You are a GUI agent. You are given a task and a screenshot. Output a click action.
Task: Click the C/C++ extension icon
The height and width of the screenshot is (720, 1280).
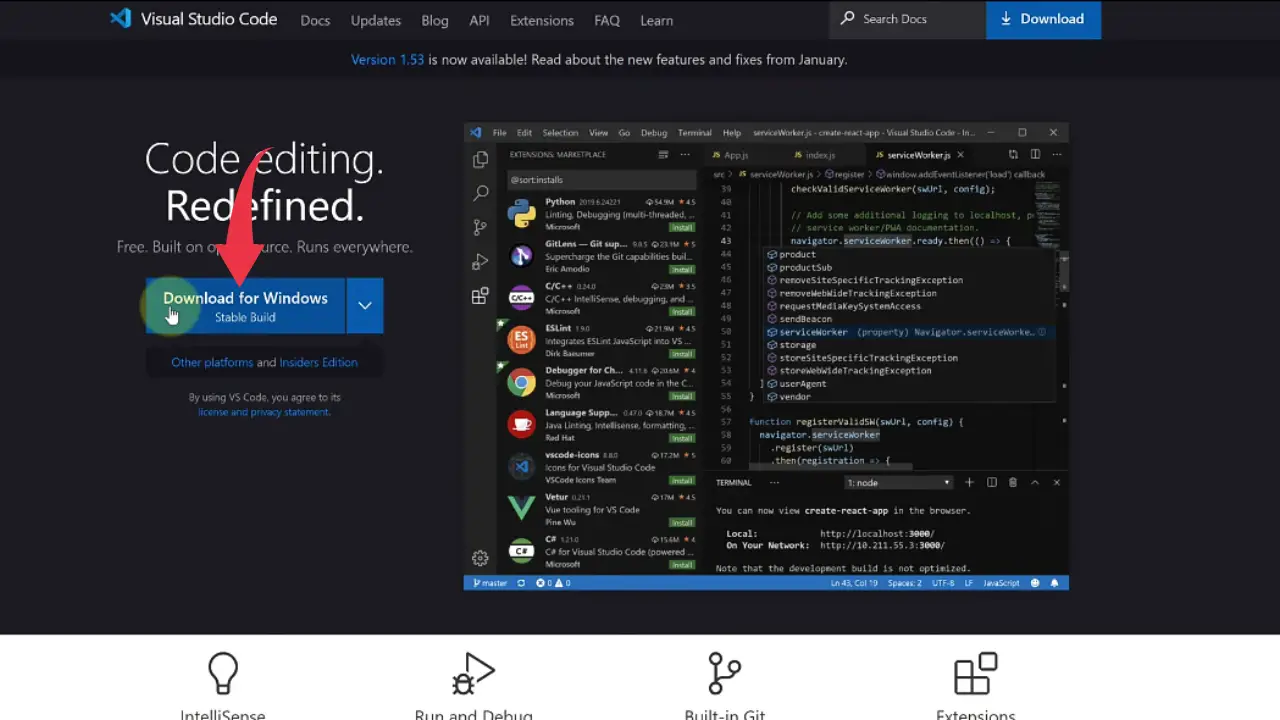click(521, 298)
